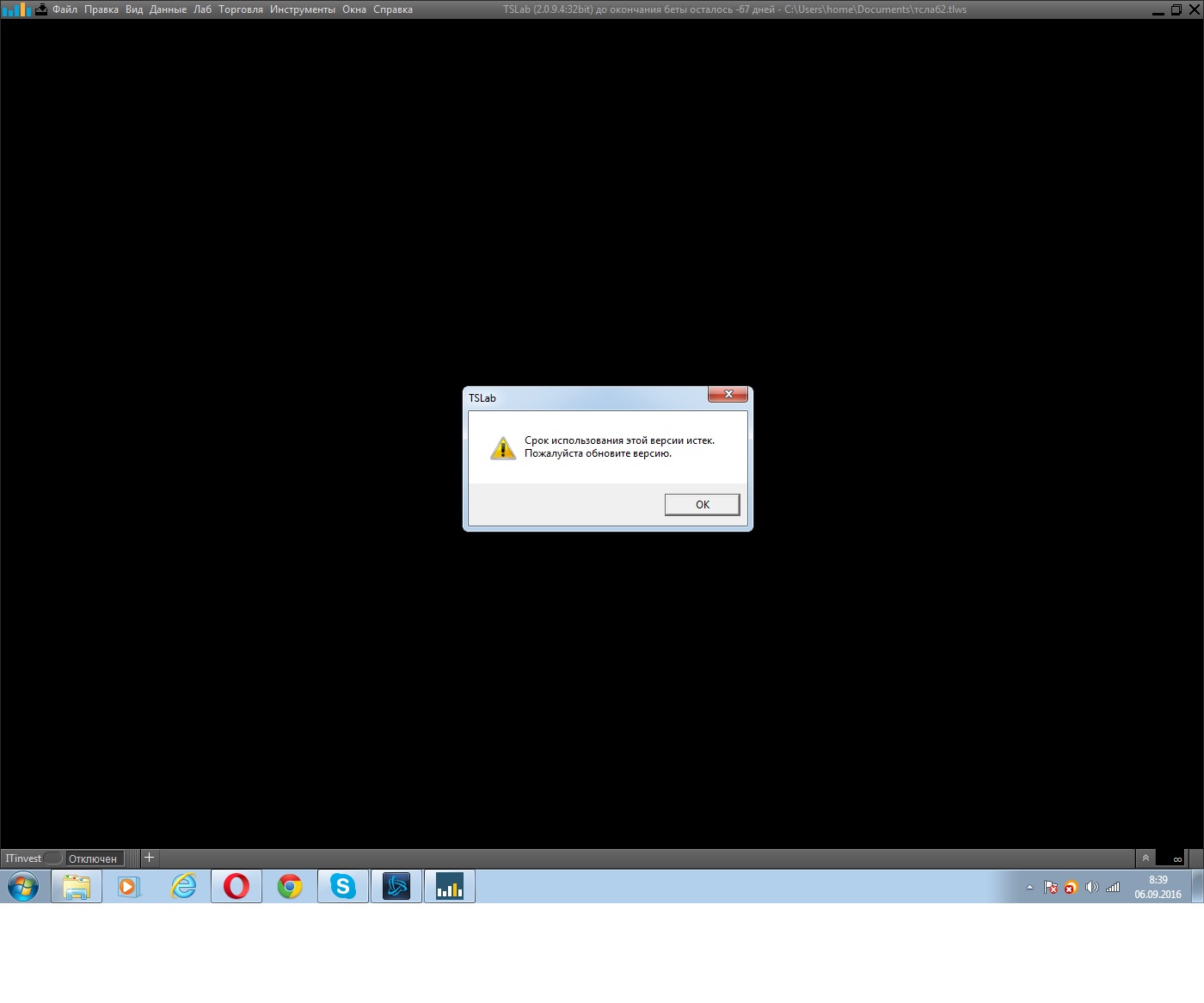Click the Show Desktop strip at taskbar end
This screenshot has width=1204, height=1003.
(x=1197, y=886)
